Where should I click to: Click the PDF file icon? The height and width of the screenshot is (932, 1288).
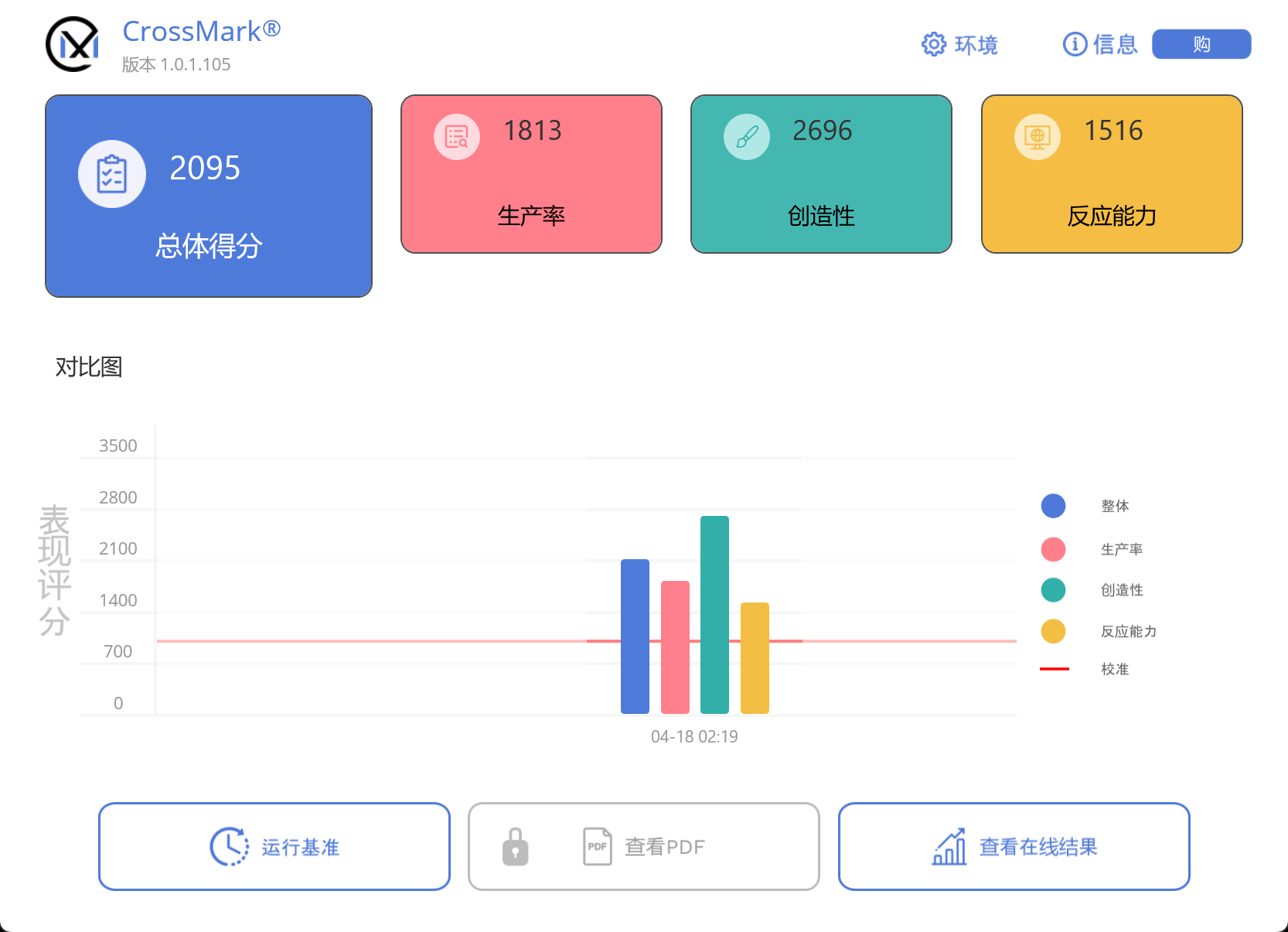(x=598, y=847)
